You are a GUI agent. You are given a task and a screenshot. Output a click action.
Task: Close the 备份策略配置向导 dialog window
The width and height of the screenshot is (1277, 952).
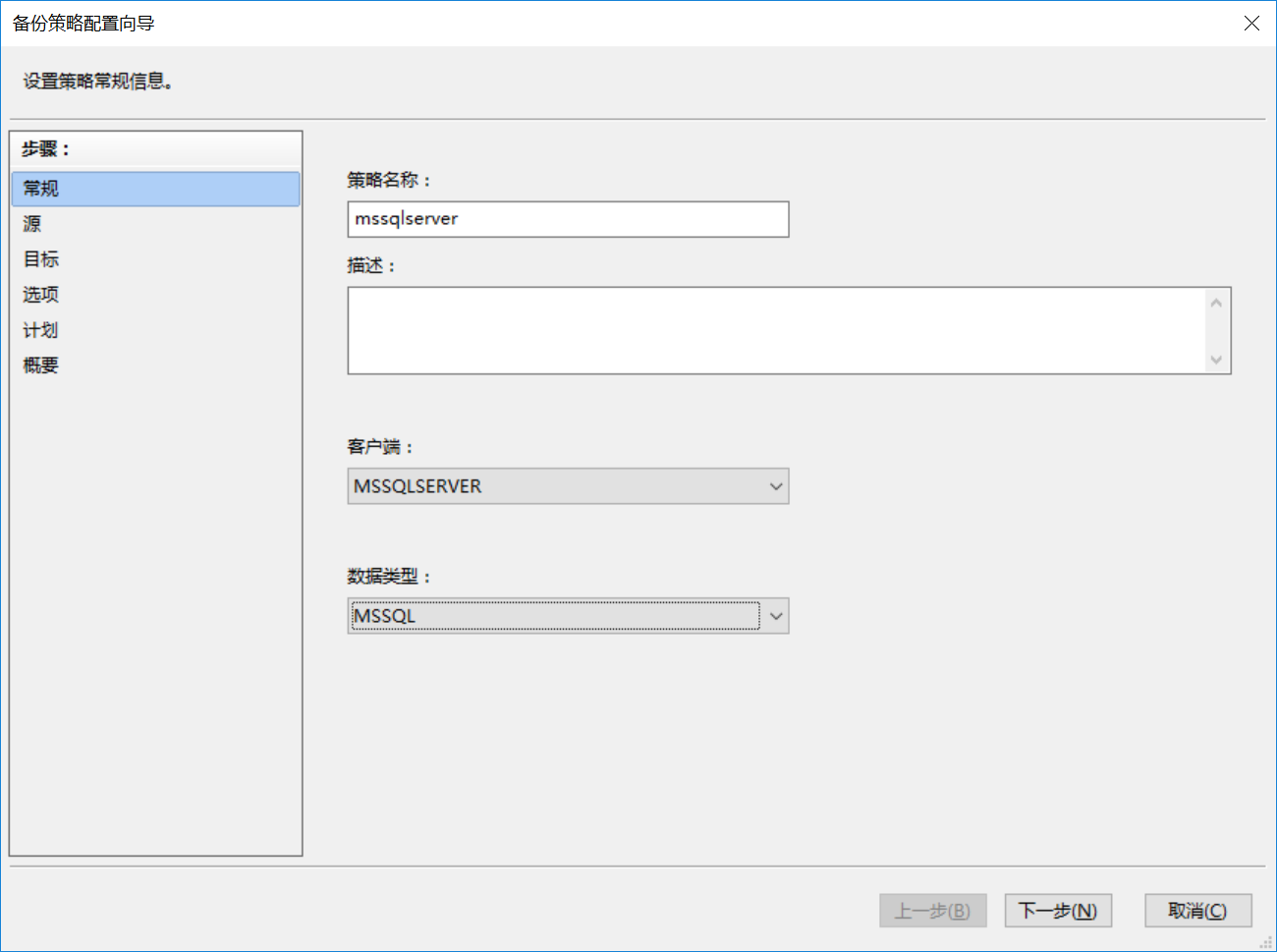(1251, 24)
